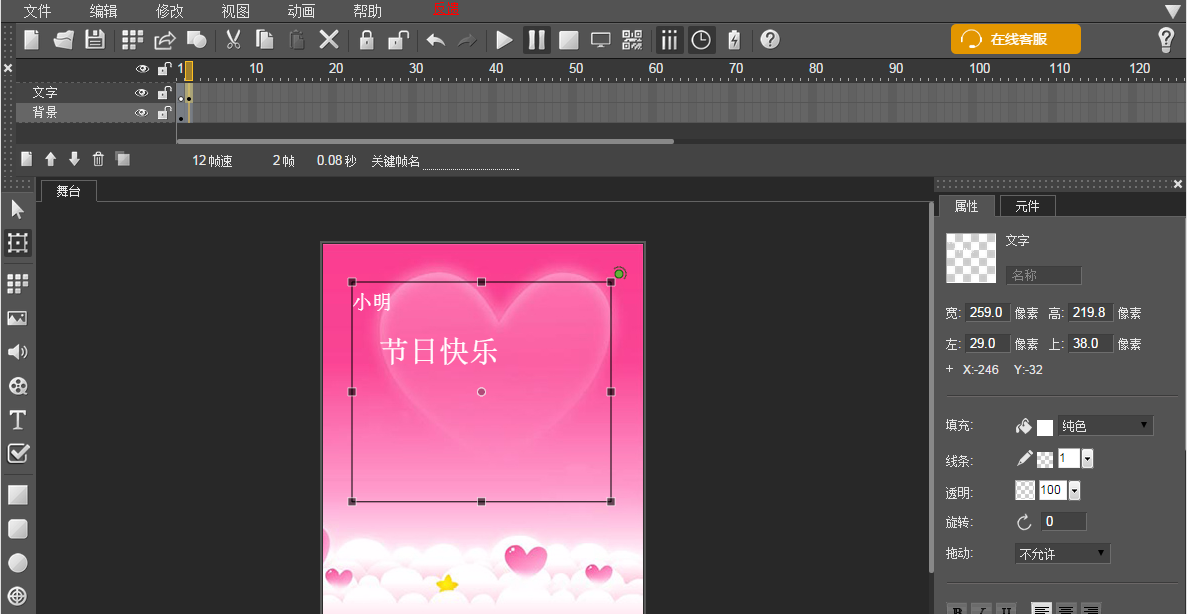Delete layer using the trash can icon
The height and width of the screenshot is (614, 1187).
click(98, 159)
